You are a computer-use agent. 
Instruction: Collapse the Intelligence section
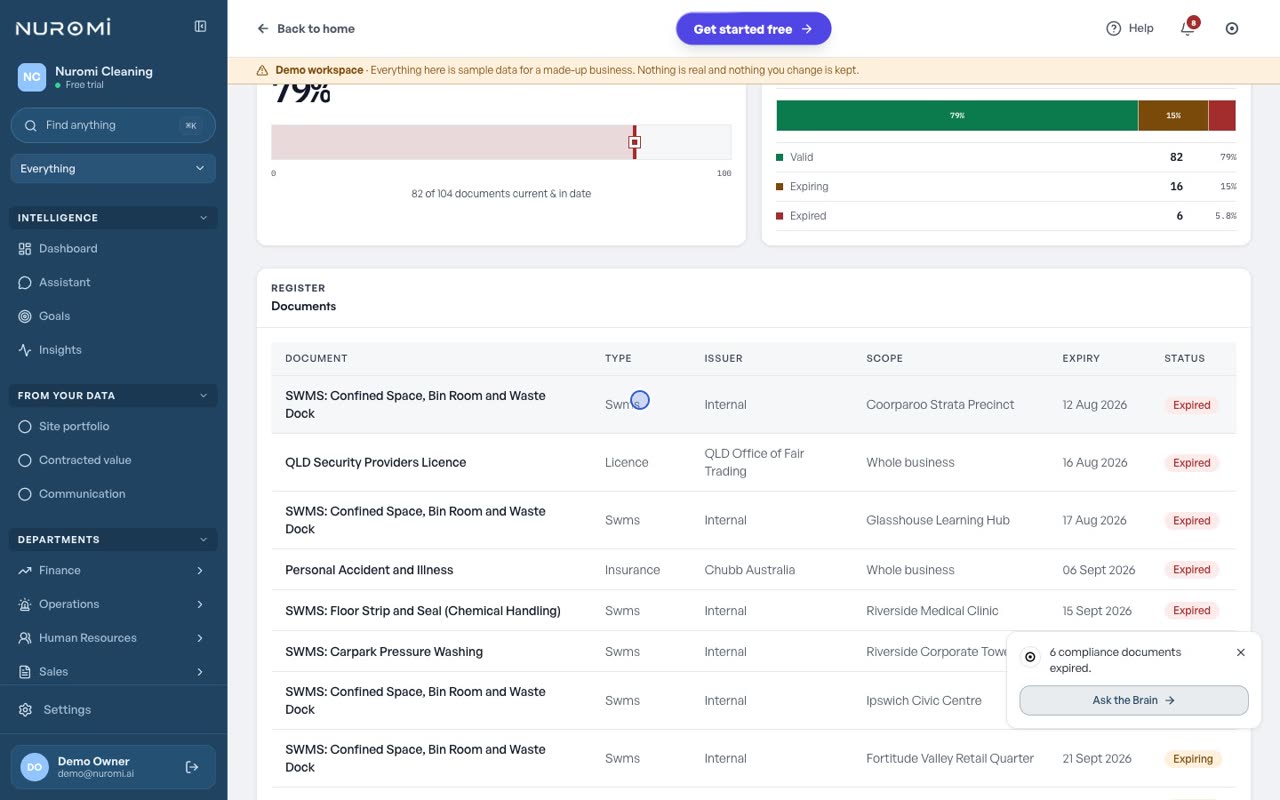pyautogui.click(x=113, y=218)
